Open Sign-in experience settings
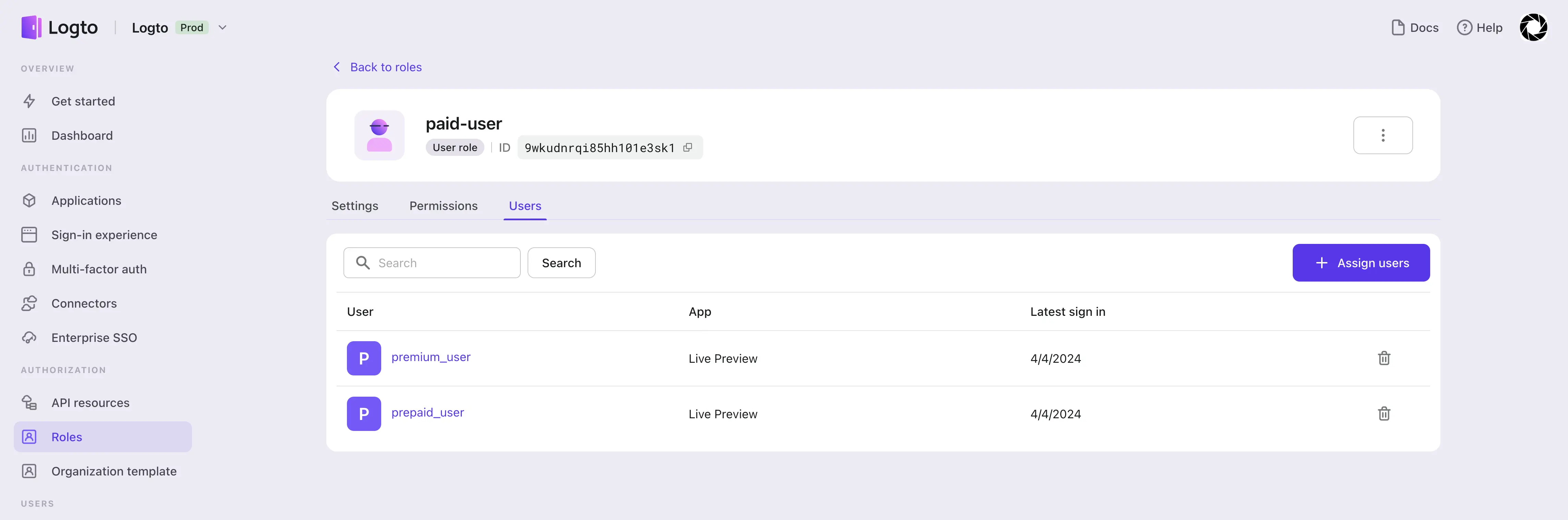The image size is (1568, 520). 104,234
